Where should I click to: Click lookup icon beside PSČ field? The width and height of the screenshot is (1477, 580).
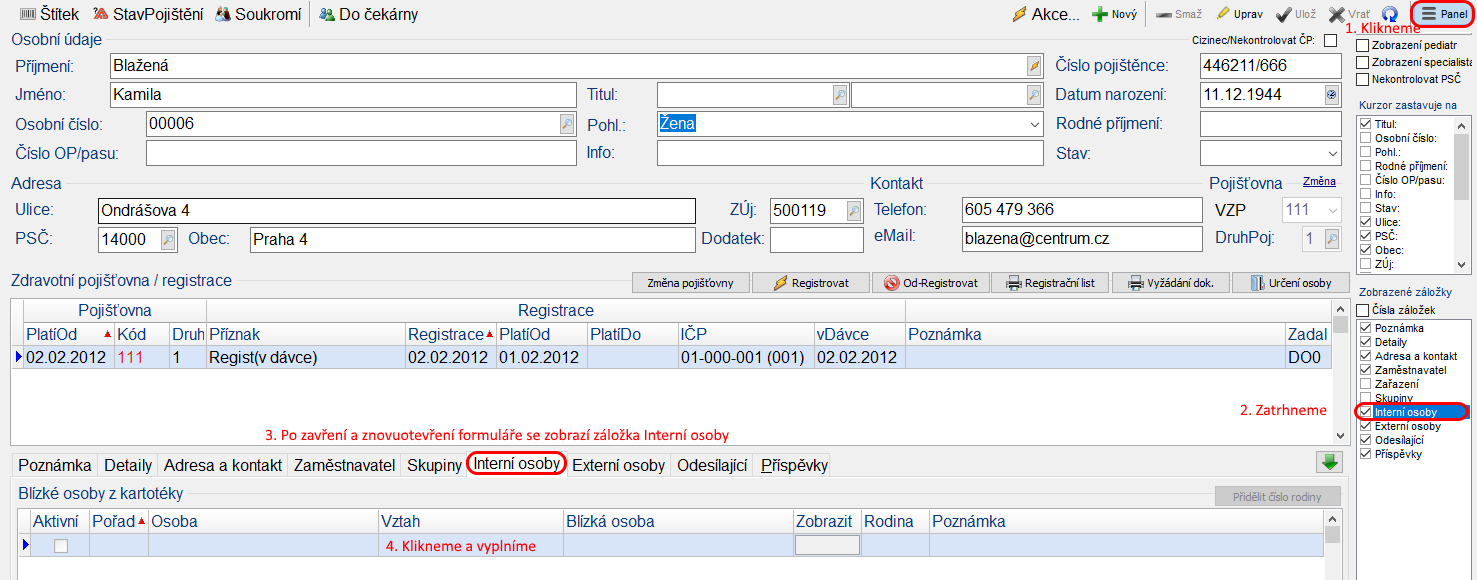tap(168, 240)
